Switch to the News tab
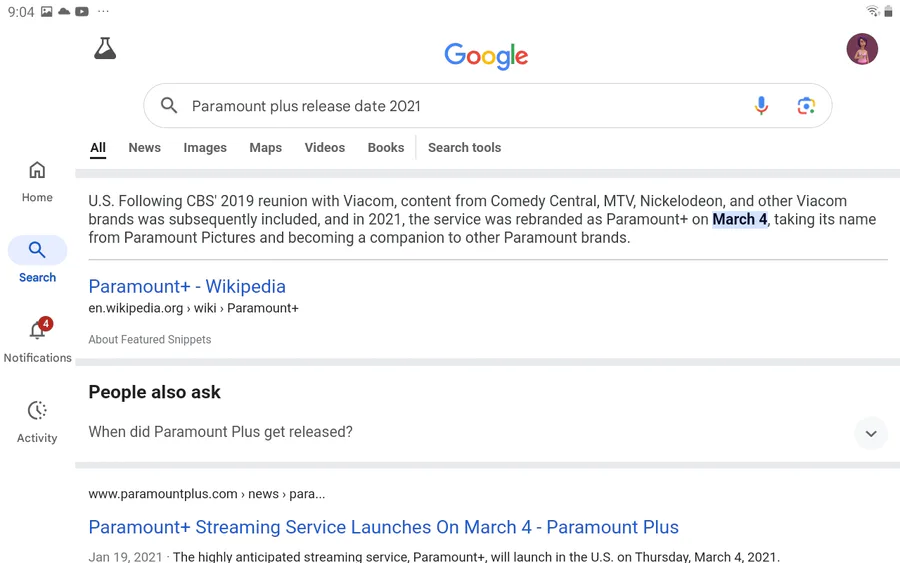 coord(144,148)
